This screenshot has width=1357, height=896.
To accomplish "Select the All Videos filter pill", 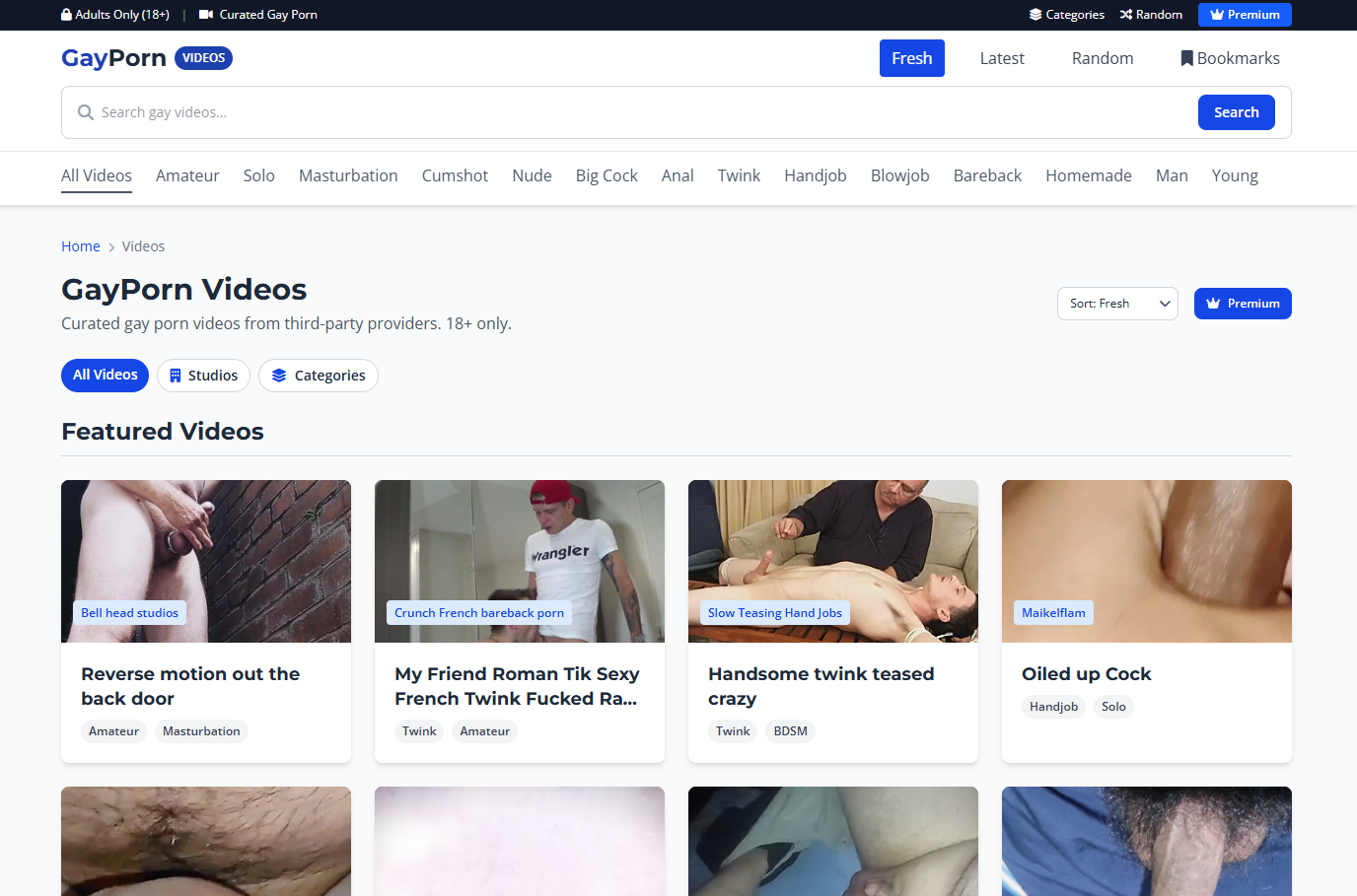I will 105,376.
